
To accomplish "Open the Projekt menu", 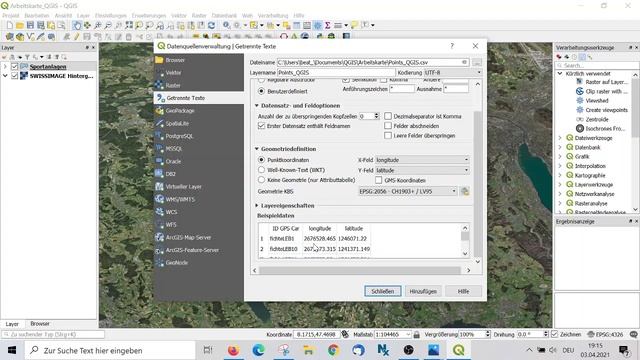I will click(x=11, y=16).
